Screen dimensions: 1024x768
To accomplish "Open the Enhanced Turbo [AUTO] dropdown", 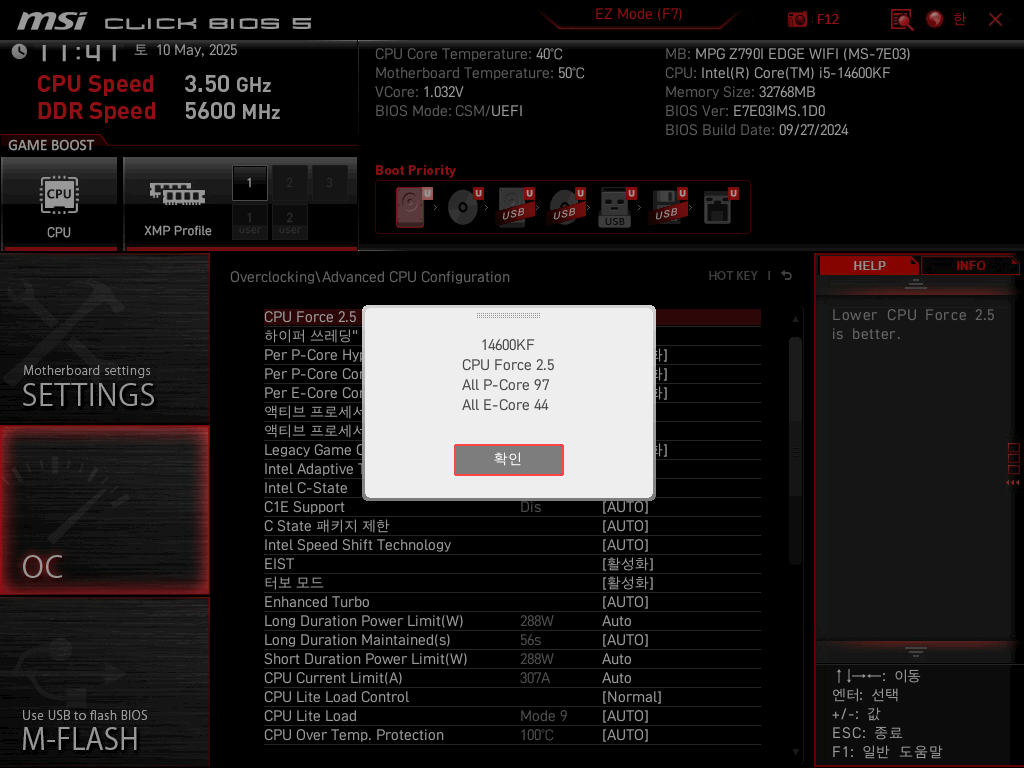I will tap(625, 602).
